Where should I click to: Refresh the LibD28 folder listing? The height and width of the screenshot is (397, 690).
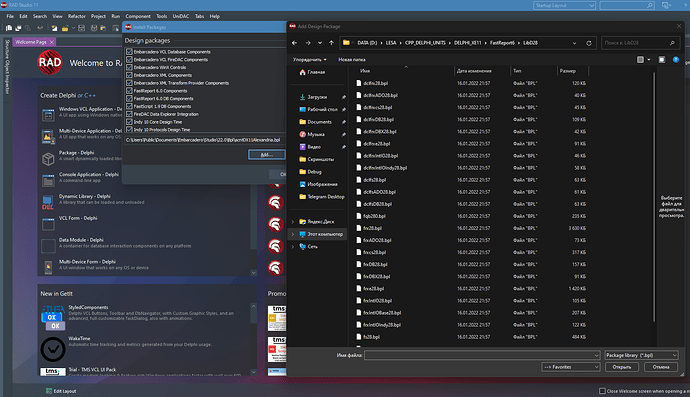coord(589,43)
